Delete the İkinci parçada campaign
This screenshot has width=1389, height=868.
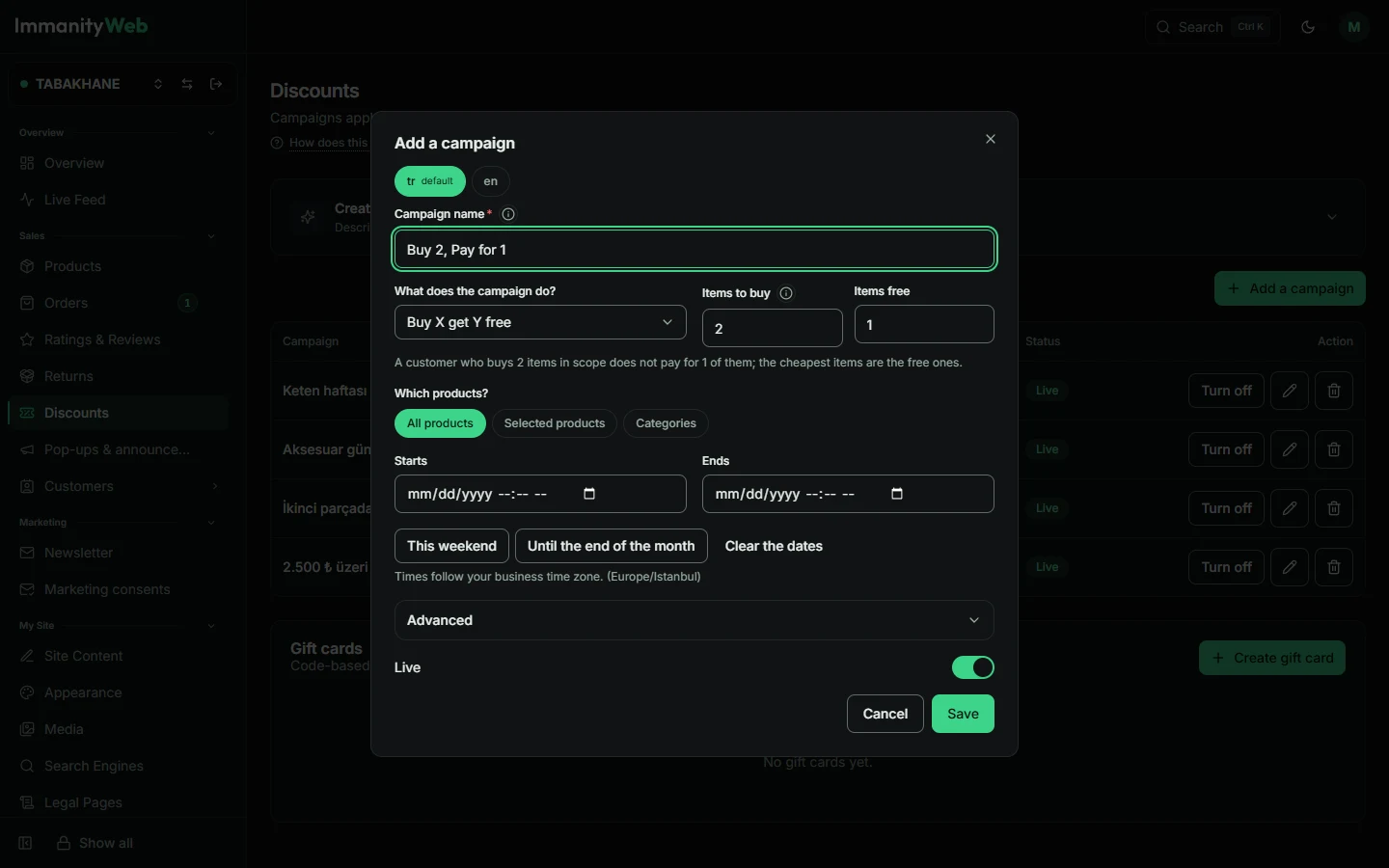coord(1334,508)
